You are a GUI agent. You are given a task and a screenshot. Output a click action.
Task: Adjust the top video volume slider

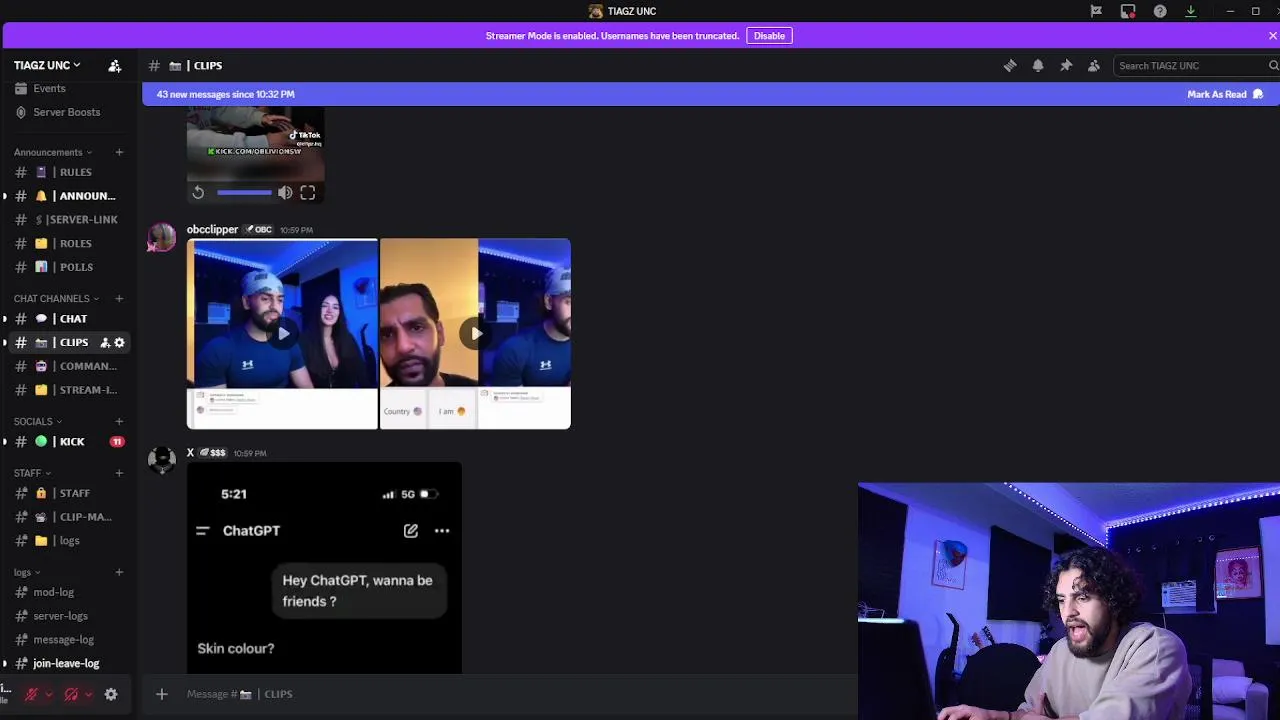244,192
